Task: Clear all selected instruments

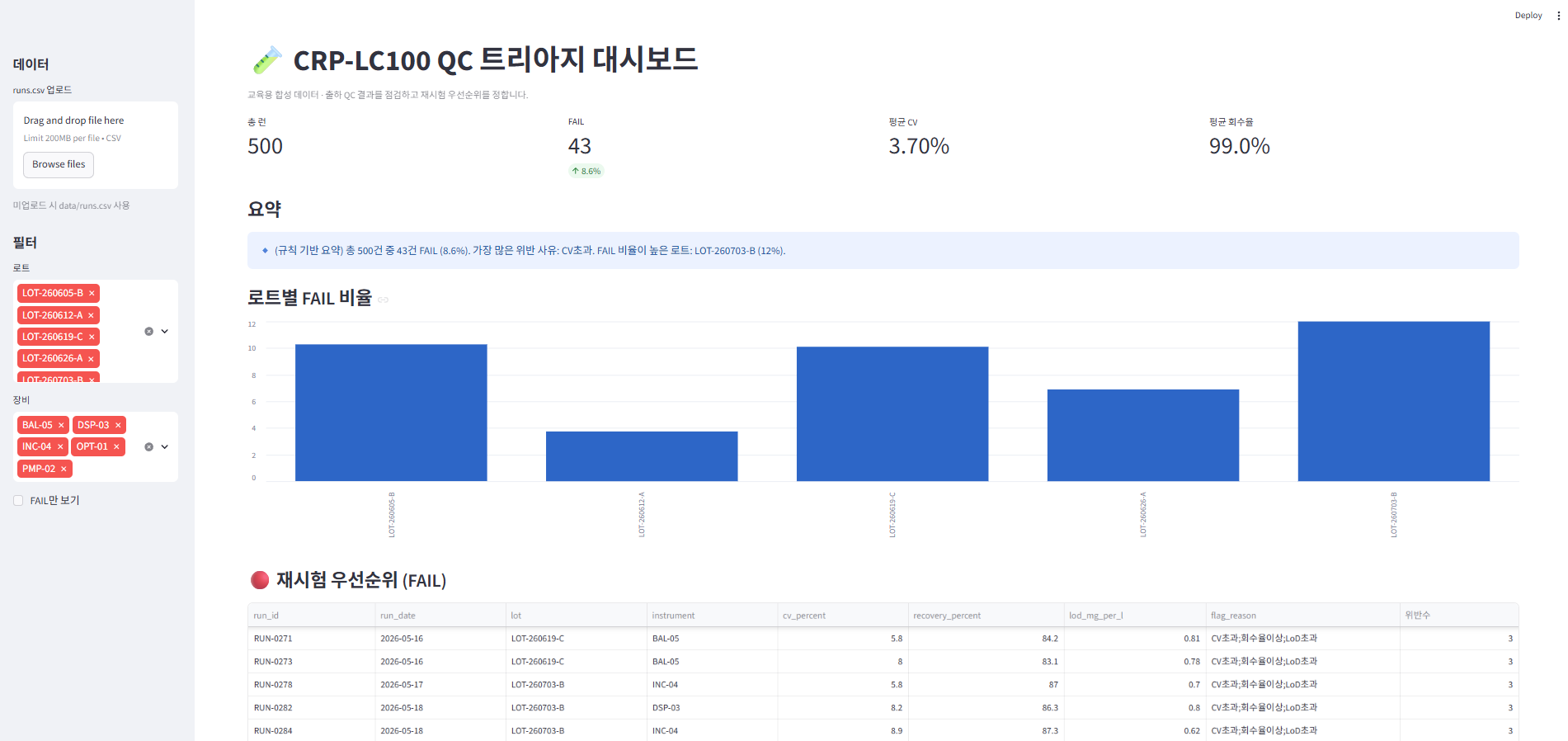Action: (x=148, y=446)
